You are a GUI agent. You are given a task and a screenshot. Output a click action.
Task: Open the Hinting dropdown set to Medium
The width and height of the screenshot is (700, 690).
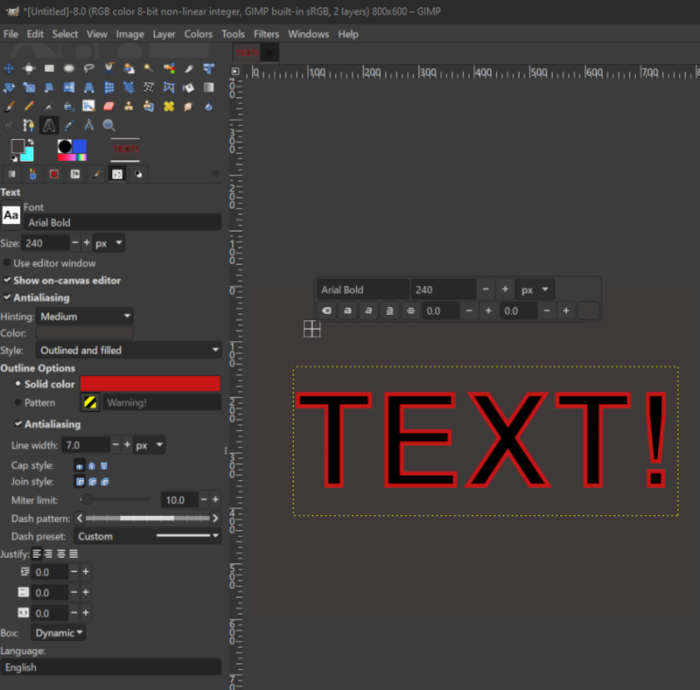[85, 316]
